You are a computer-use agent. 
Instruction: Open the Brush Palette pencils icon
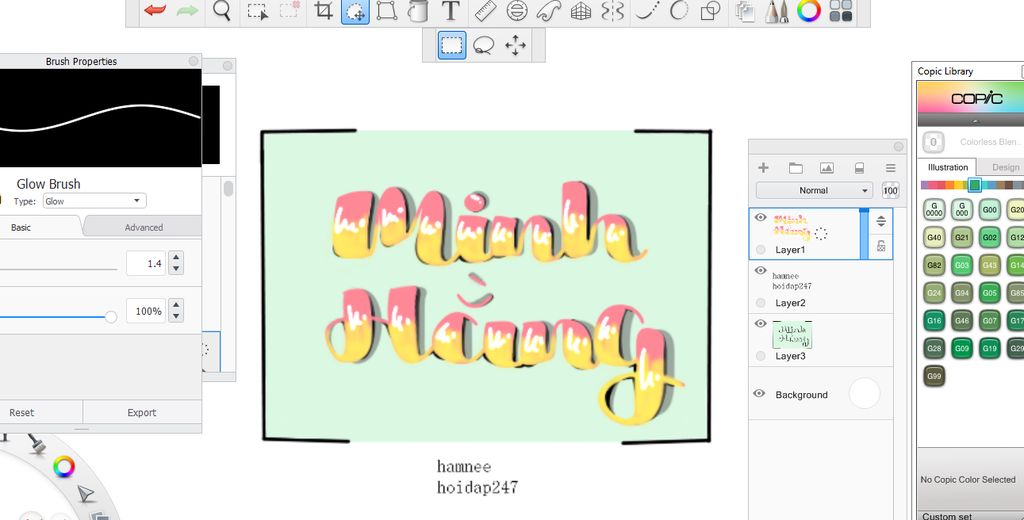click(x=776, y=10)
